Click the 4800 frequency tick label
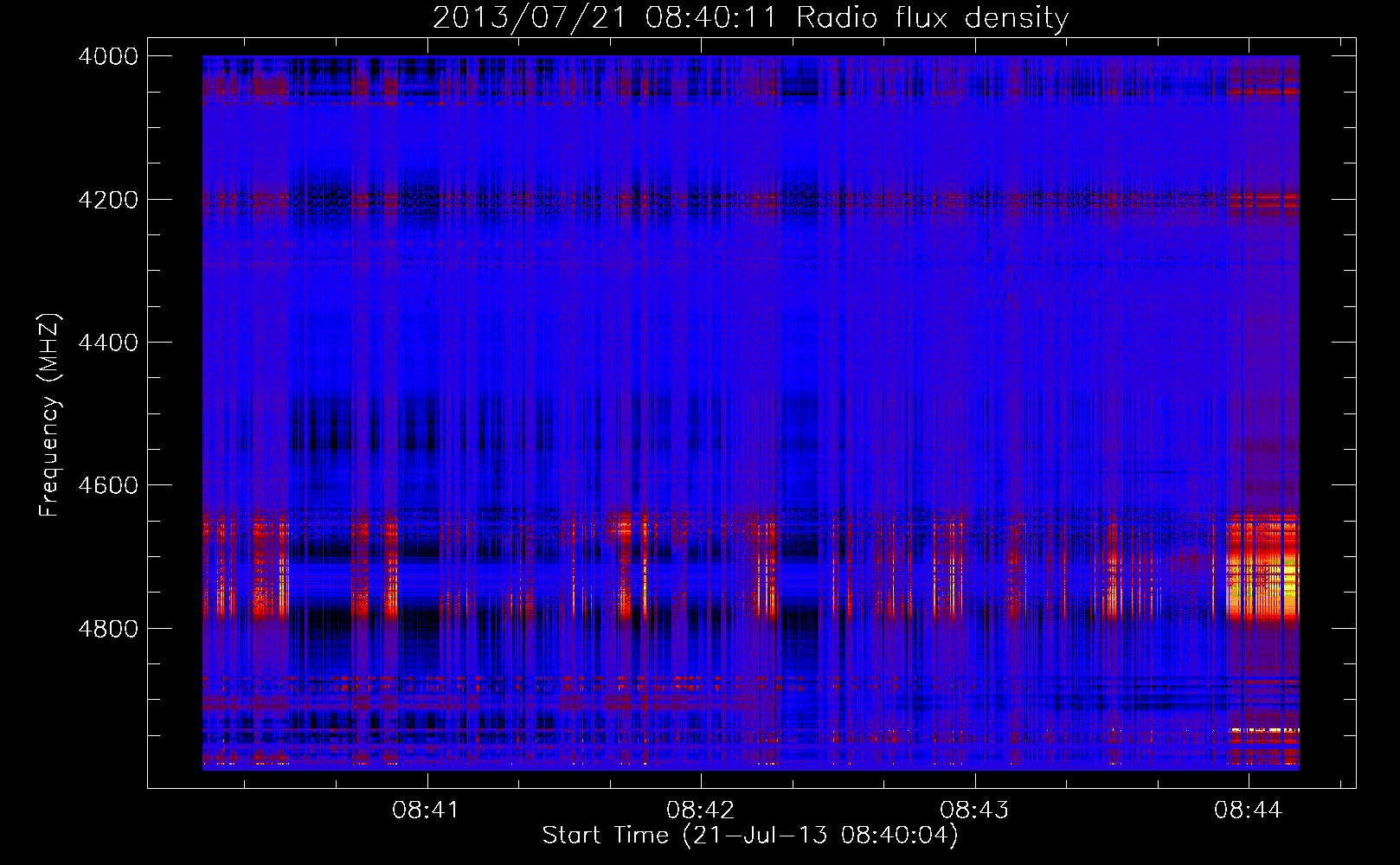The width and height of the screenshot is (1400, 865). coord(108,628)
